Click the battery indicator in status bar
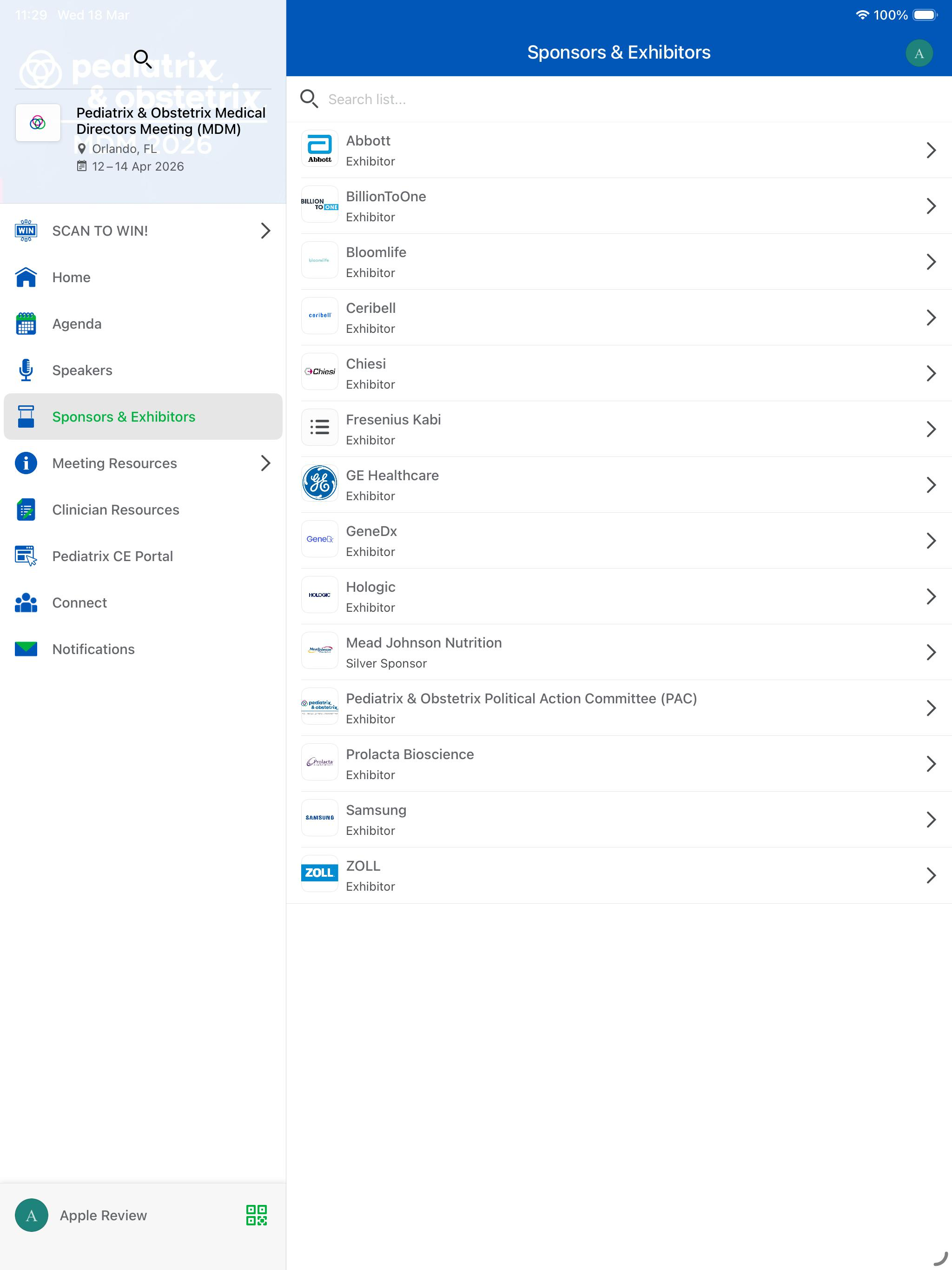 click(925, 15)
